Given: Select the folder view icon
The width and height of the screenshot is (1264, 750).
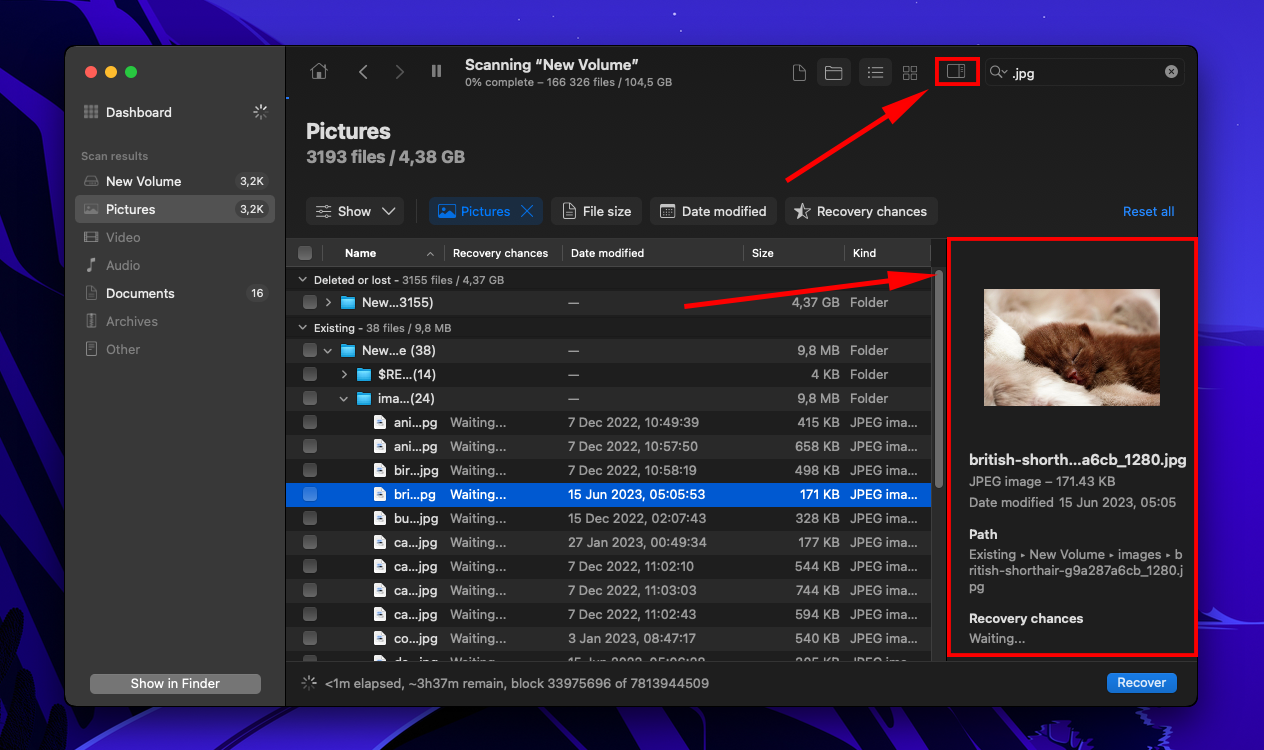Looking at the screenshot, I should coord(834,72).
